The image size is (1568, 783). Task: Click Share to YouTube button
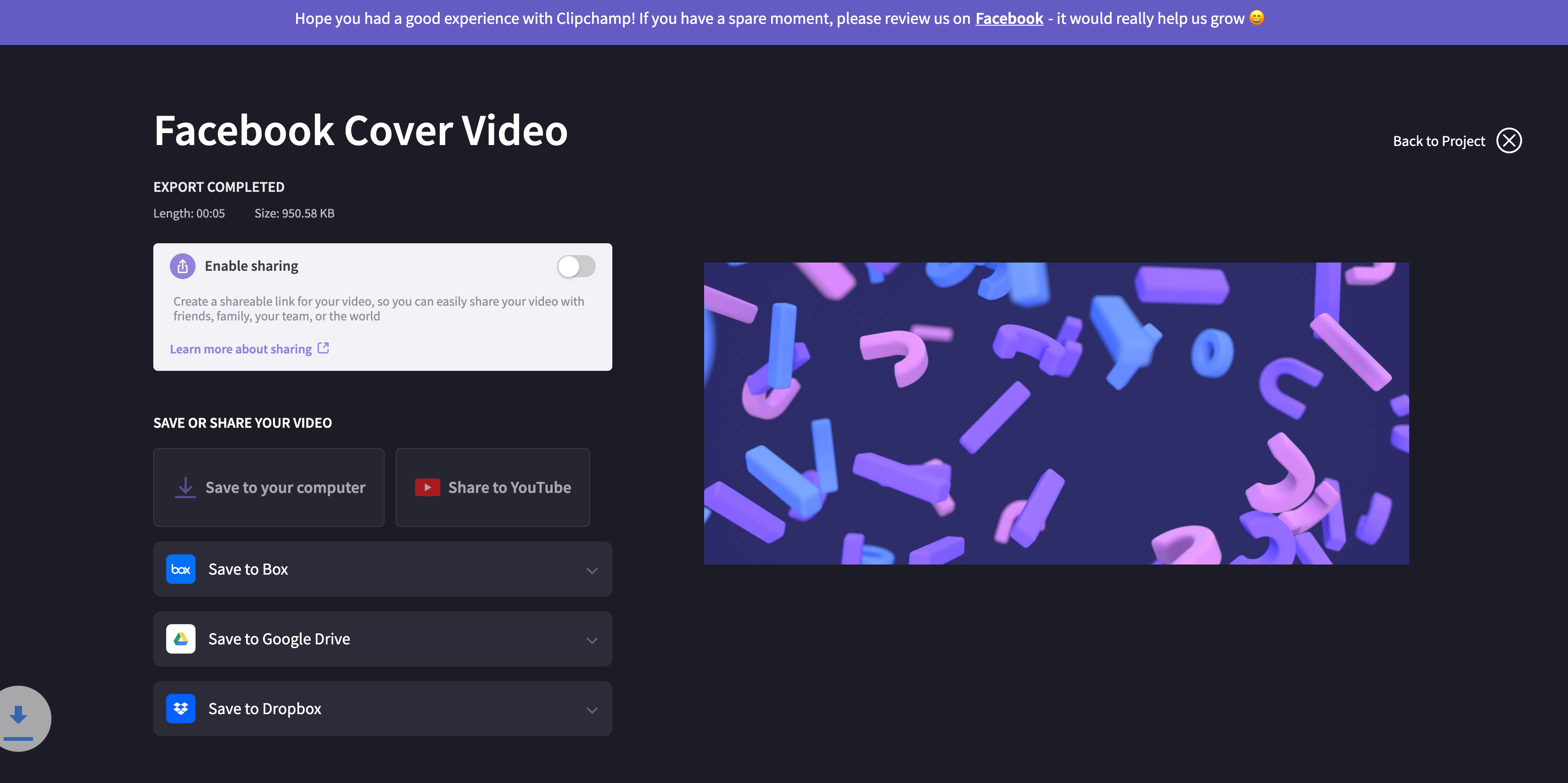click(493, 487)
